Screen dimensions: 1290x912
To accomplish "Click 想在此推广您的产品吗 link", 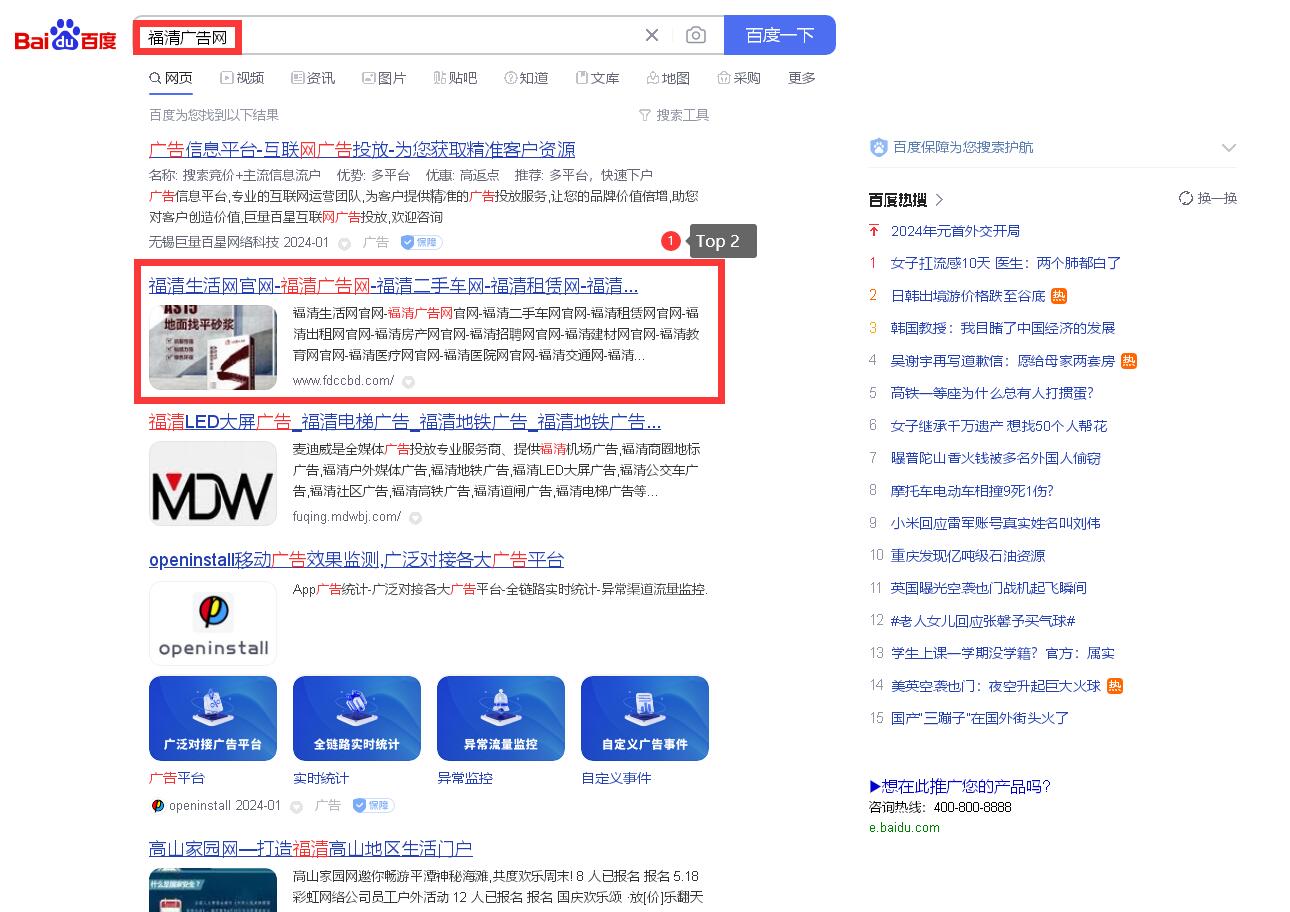I will point(960,786).
